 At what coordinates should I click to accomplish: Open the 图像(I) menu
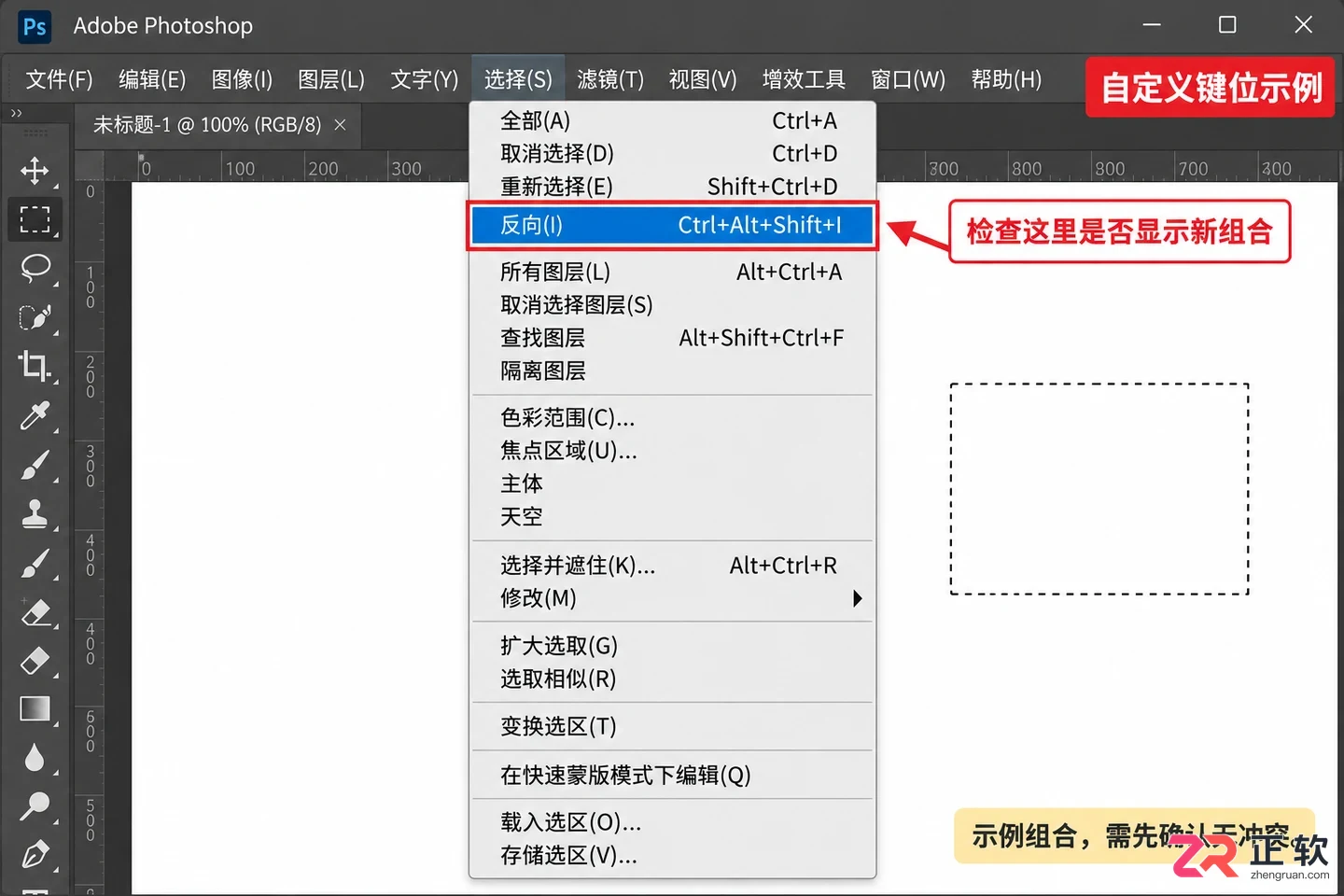[242, 79]
